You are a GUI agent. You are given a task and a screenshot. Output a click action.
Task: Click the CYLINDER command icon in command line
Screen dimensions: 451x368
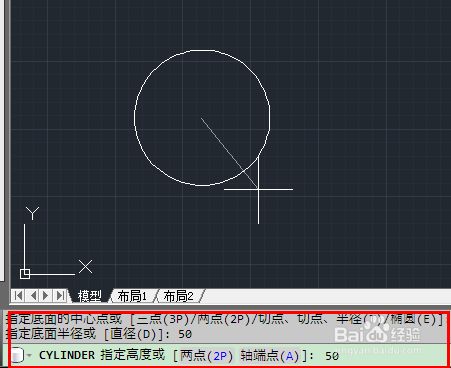pyautogui.click(x=17, y=355)
